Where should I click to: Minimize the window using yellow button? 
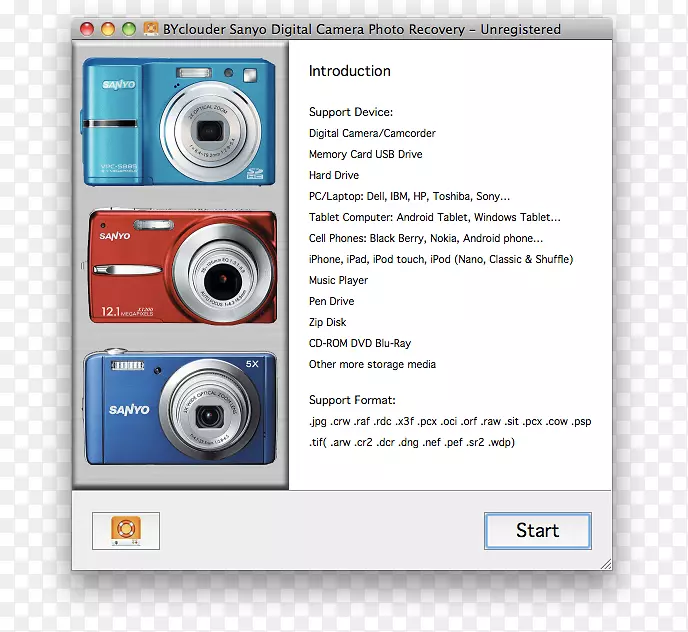(108, 29)
